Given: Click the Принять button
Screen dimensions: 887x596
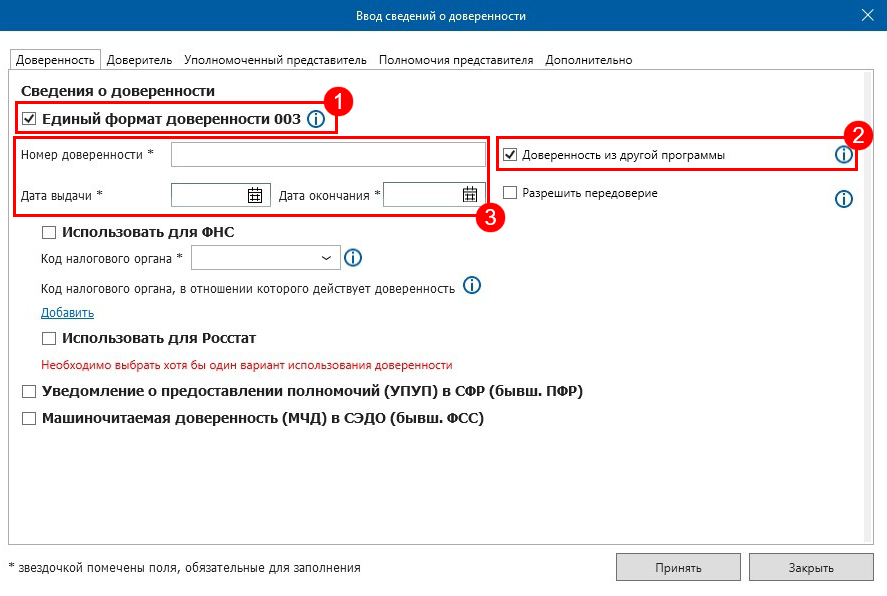Looking at the screenshot, I should pyautogui.click(x=678, y=568).
